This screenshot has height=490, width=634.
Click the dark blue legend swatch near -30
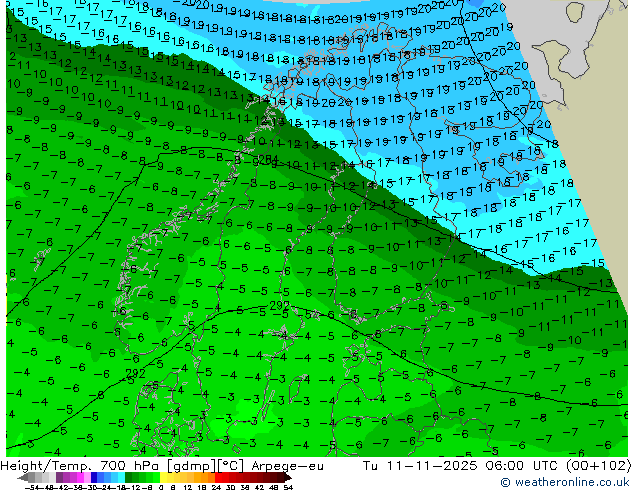point(94,478)
